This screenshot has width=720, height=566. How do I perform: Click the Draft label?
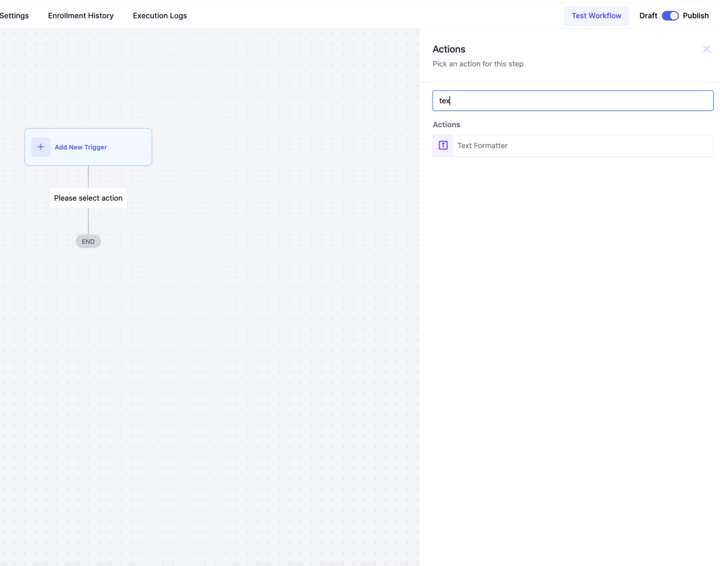tap(648, 16)
